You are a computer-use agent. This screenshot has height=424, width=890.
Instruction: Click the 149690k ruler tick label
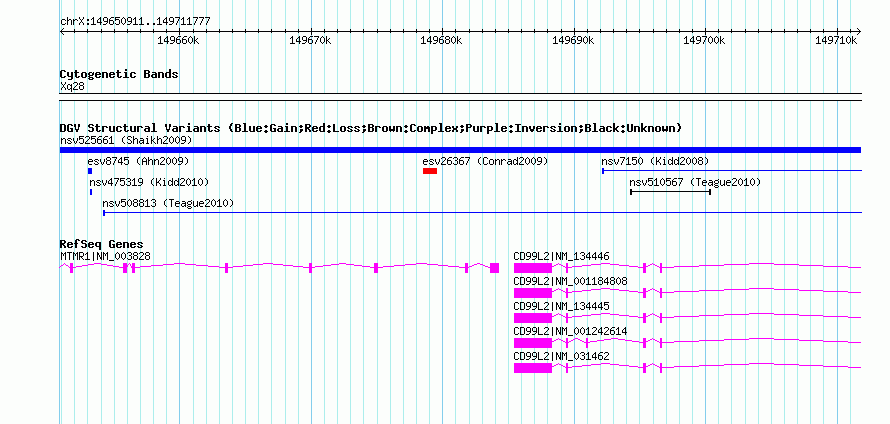click(573, 40)
